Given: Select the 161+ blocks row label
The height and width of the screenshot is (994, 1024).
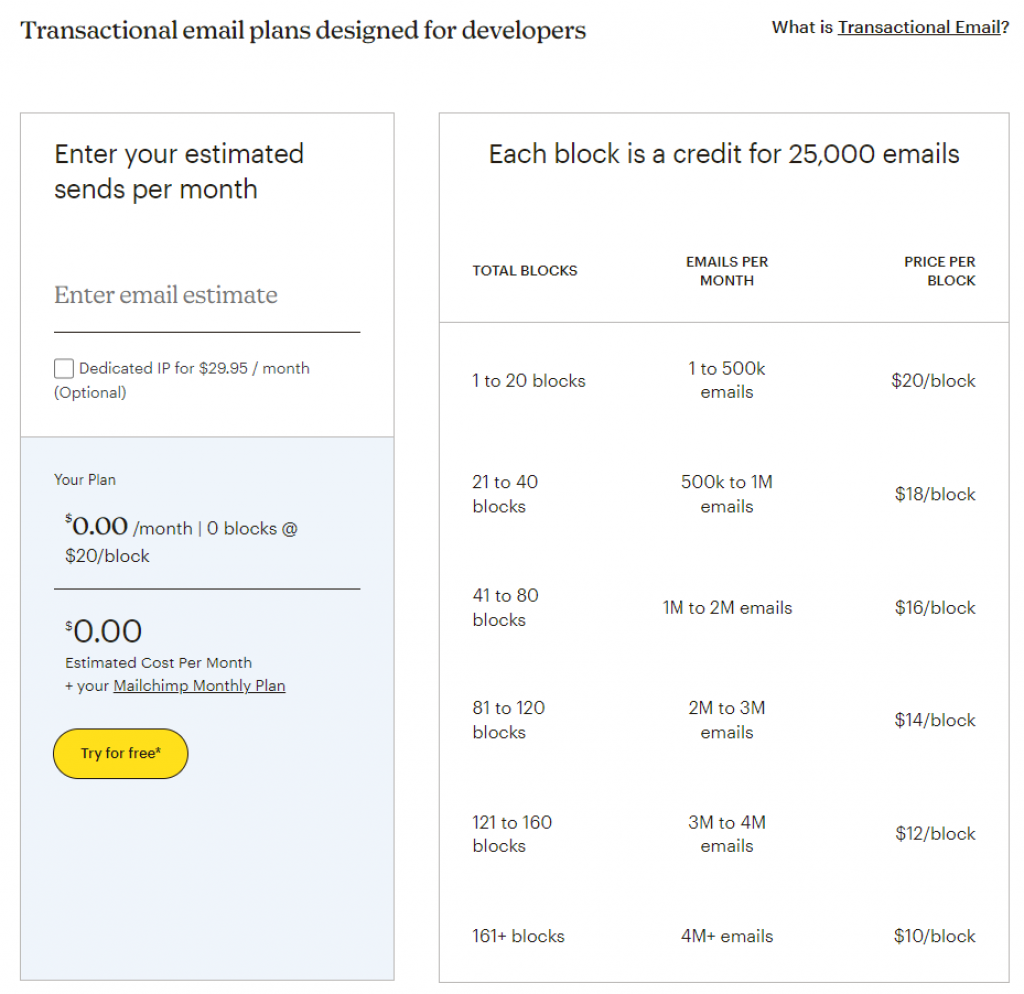Looking at the screenshot, I should tap(518, 937).
